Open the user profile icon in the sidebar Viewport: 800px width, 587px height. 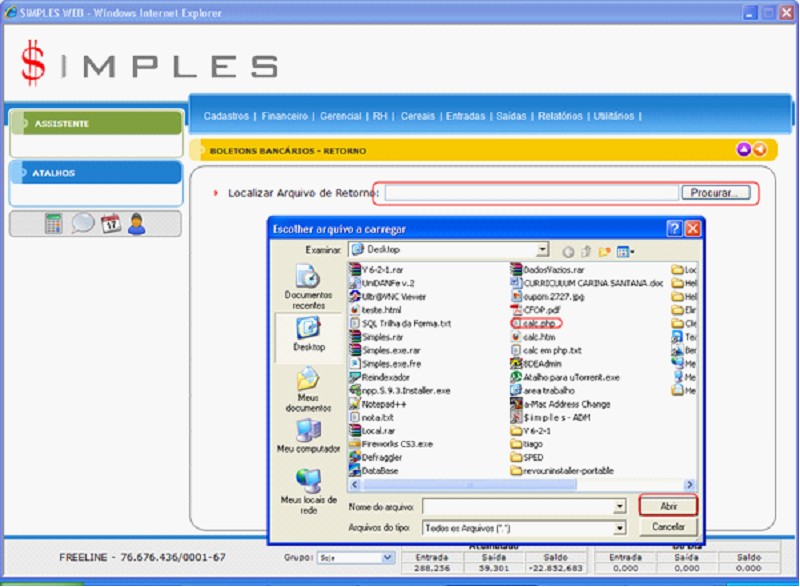[137, 223]
